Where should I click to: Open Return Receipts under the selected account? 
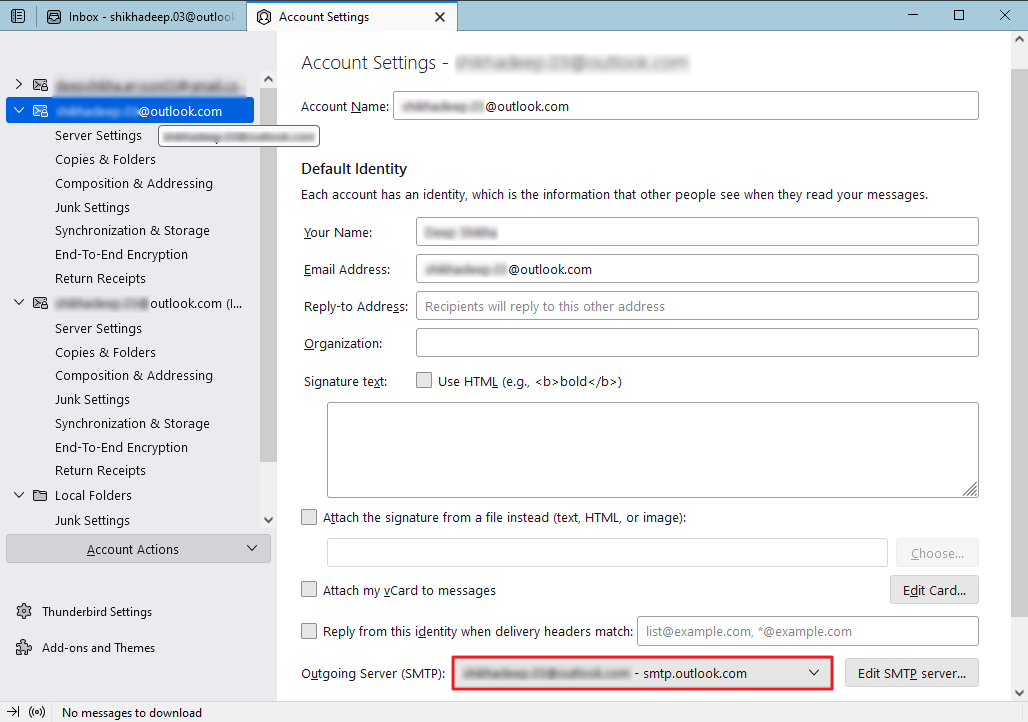coord(100,279)
